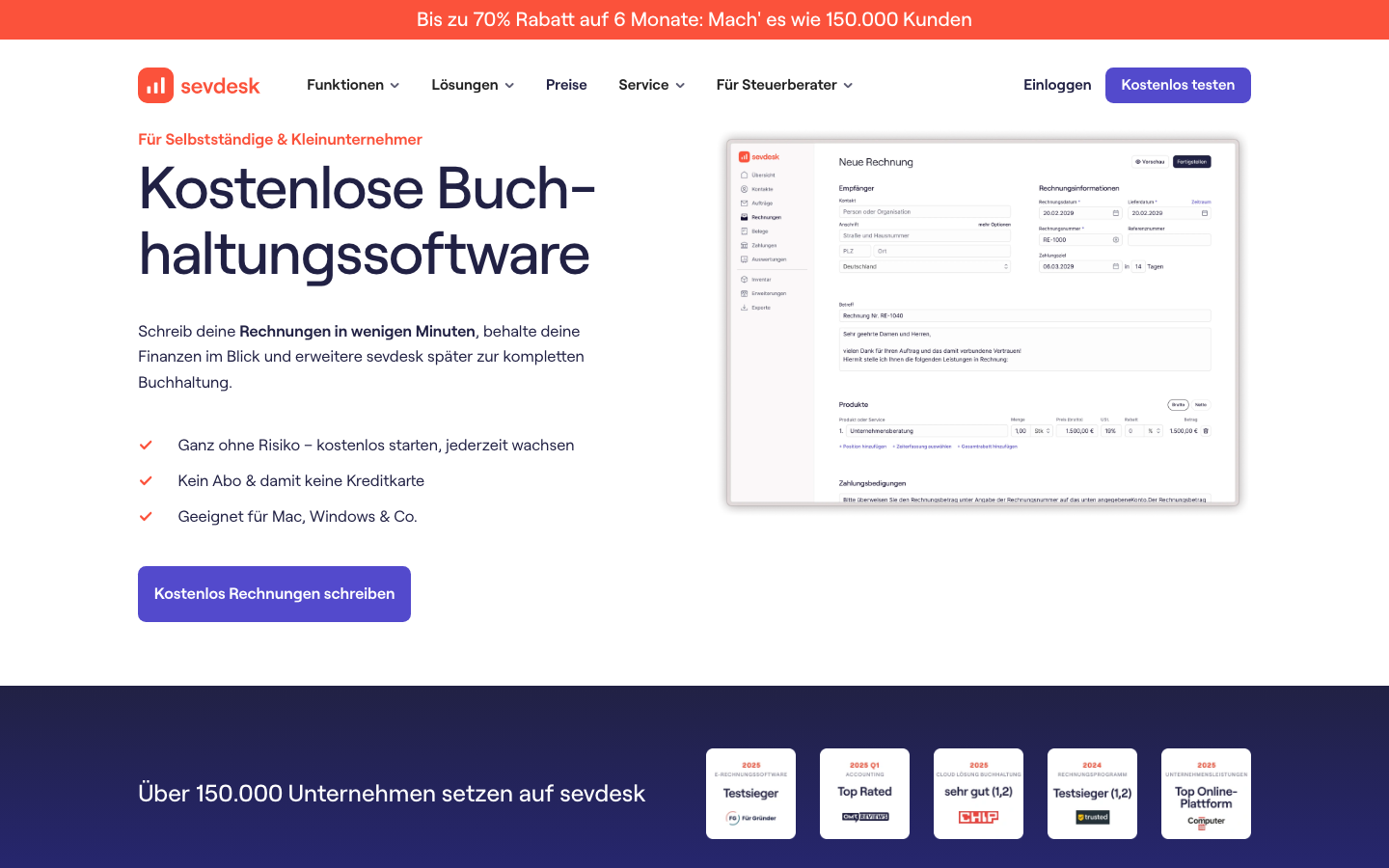Click the Kostenlose Buchhaltungssoftware headline
1389x868 pixels.
tap(367, 221)
